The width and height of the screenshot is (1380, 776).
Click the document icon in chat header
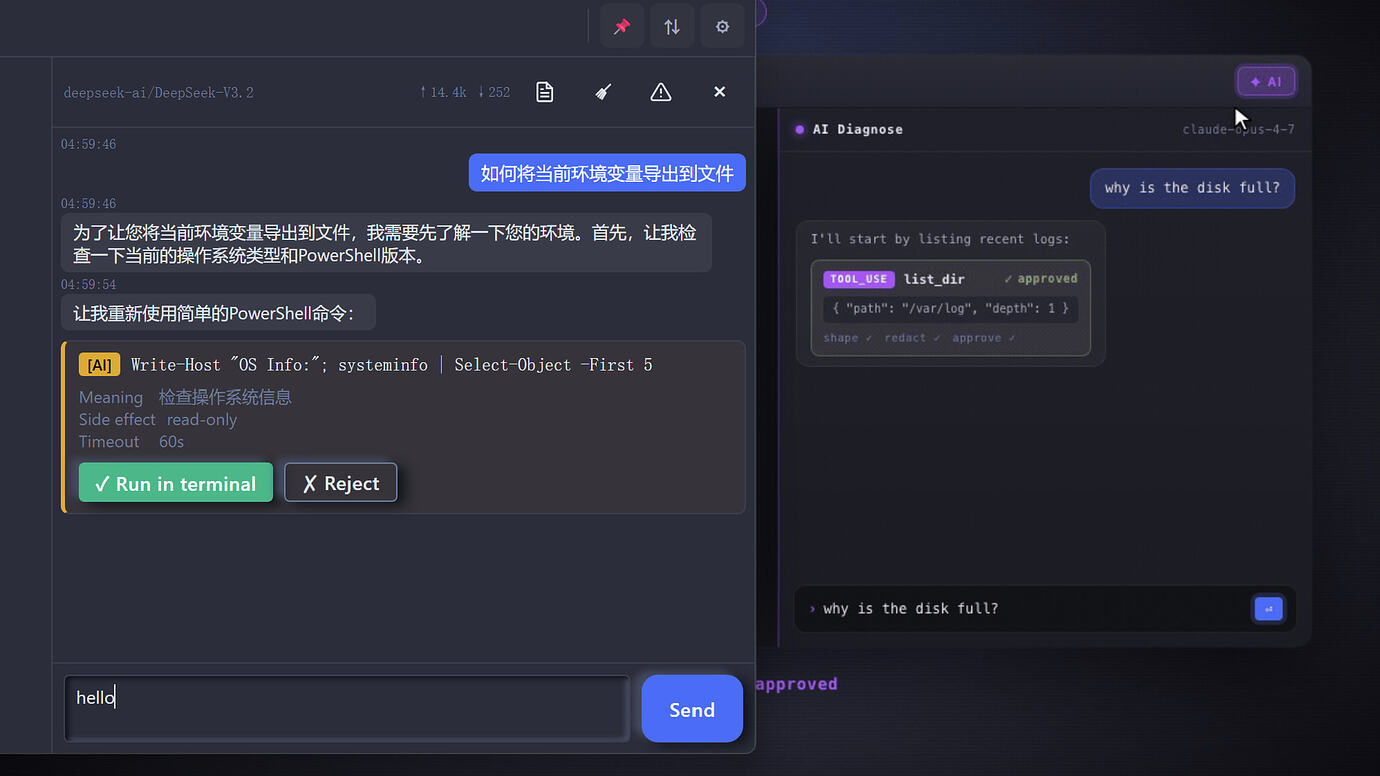click(x=544, y=92)
